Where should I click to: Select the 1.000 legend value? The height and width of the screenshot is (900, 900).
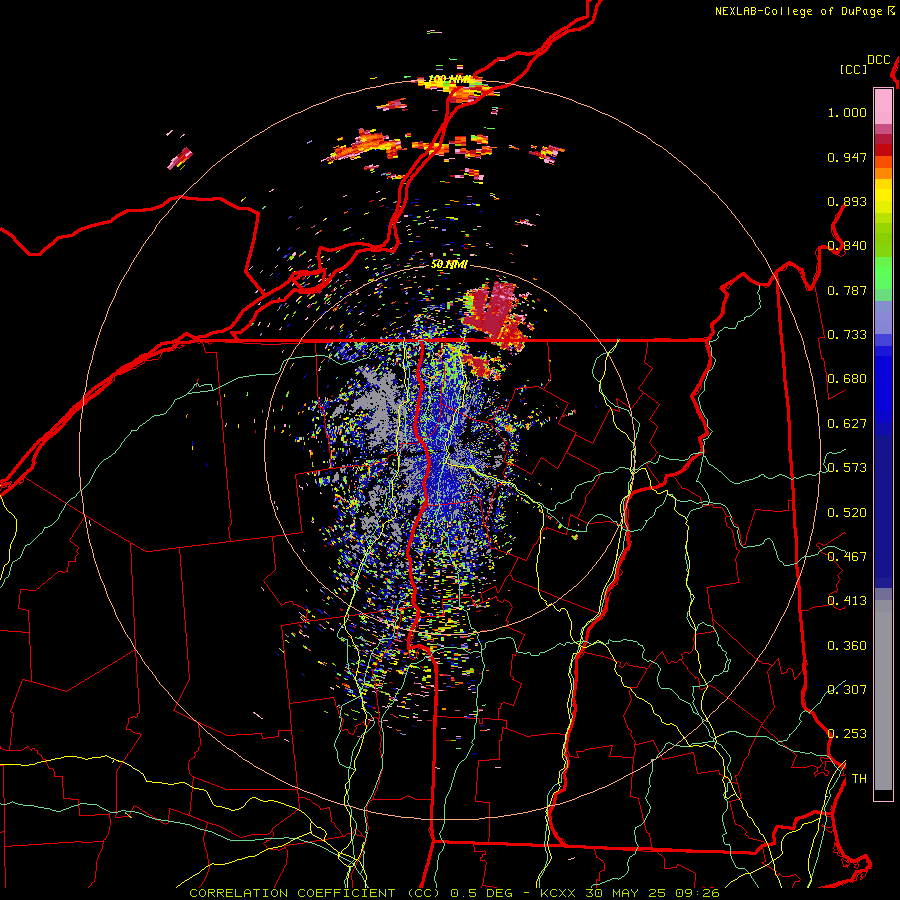pos(847,112)
